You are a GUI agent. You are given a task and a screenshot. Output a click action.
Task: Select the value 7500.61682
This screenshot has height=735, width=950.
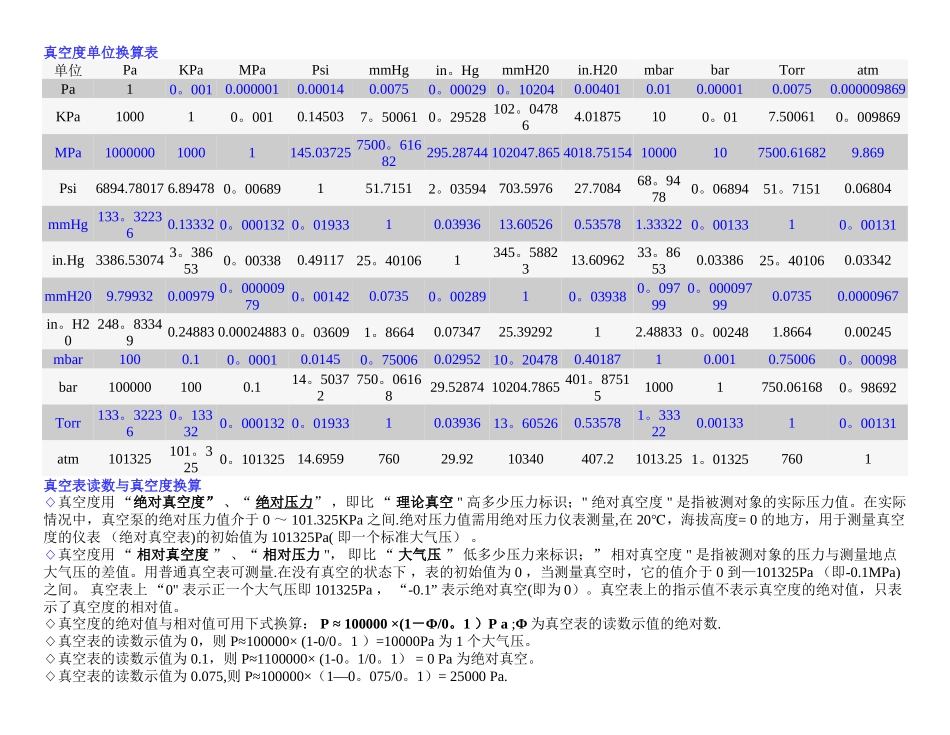coord(791,153)
